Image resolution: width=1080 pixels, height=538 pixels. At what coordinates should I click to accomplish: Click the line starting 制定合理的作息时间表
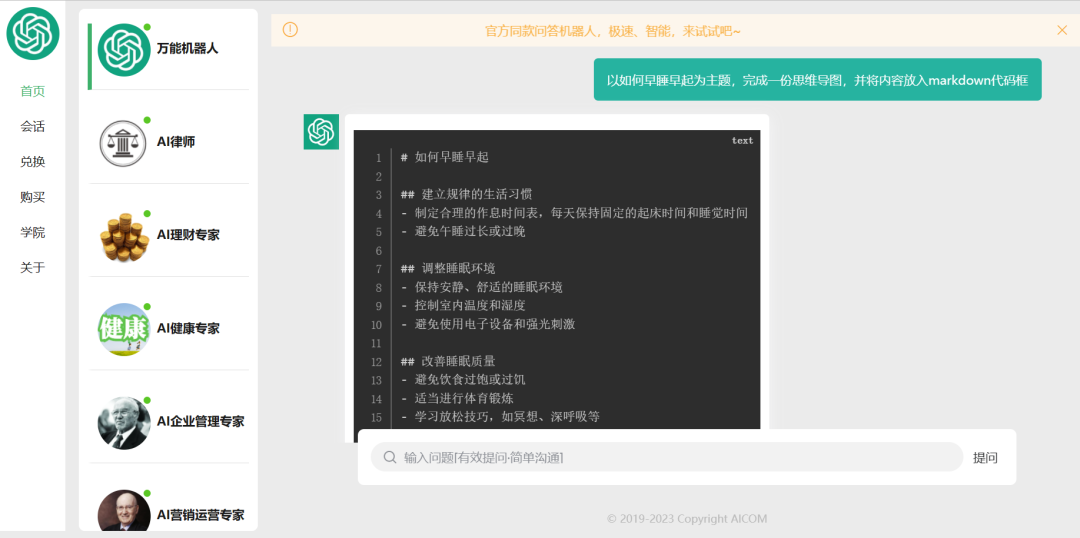tap(574, 214)
